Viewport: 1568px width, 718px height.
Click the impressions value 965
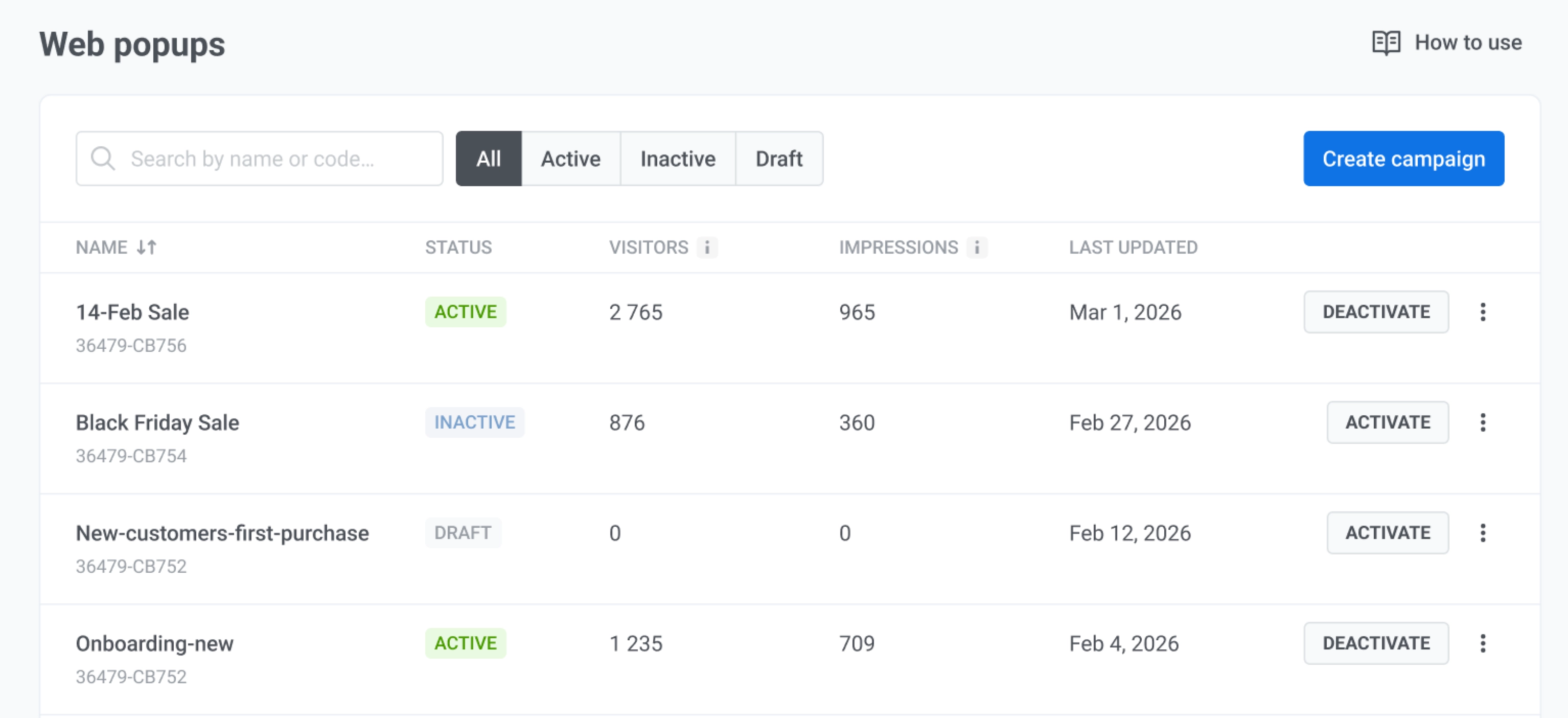857,312
